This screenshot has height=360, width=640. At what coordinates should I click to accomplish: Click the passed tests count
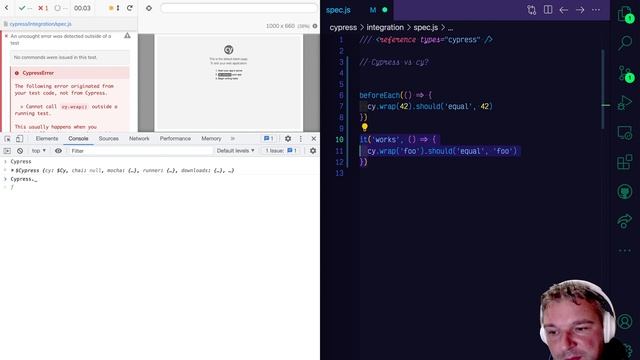[25, 8]
